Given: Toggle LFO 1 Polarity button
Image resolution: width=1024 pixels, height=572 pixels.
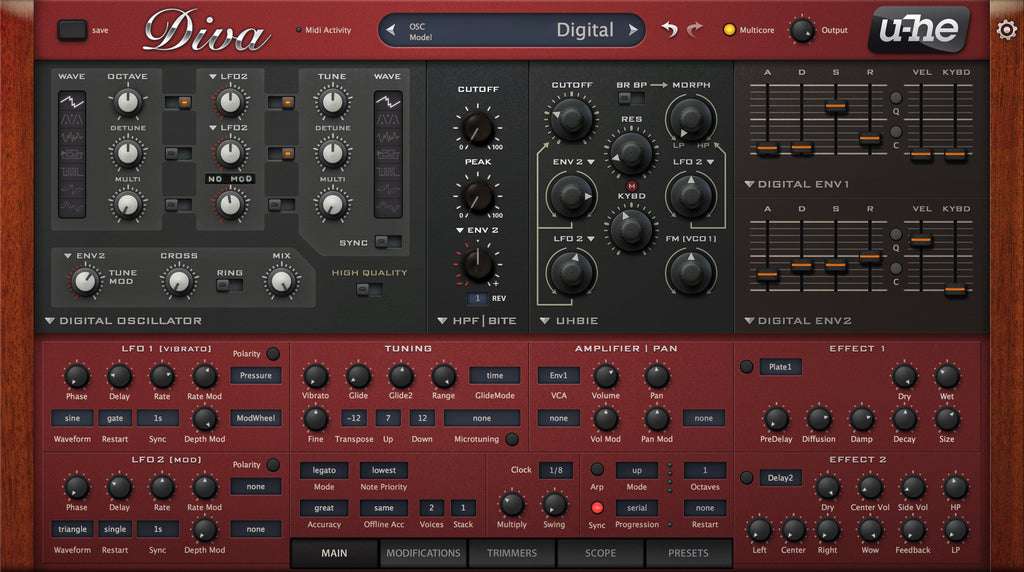Looking at the screenshot, I should point(273,354).
